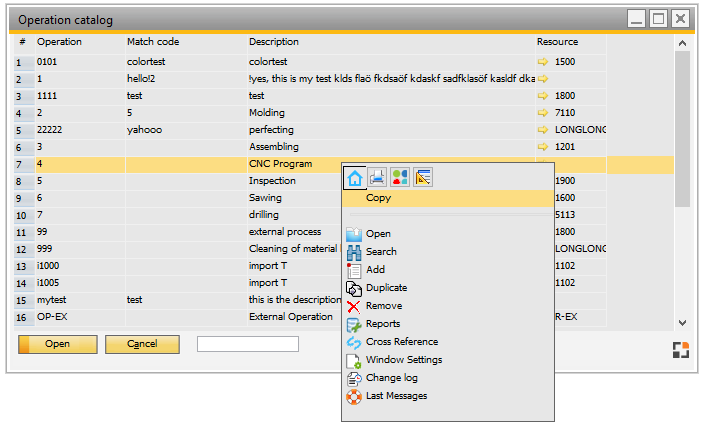704x427 pixels.
Task: Click the printer icon in context menu
Action: tap(378, 177)
